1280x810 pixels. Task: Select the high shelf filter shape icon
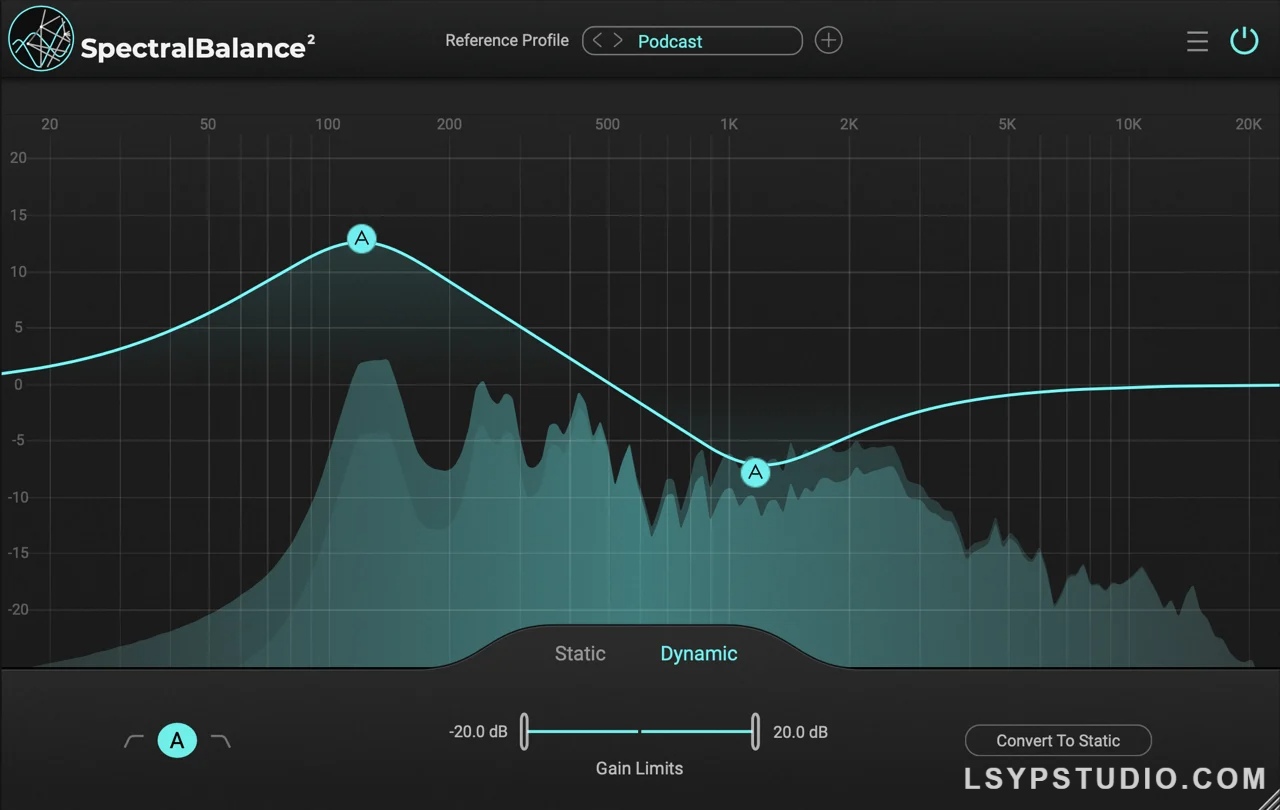tap(221, 741)
